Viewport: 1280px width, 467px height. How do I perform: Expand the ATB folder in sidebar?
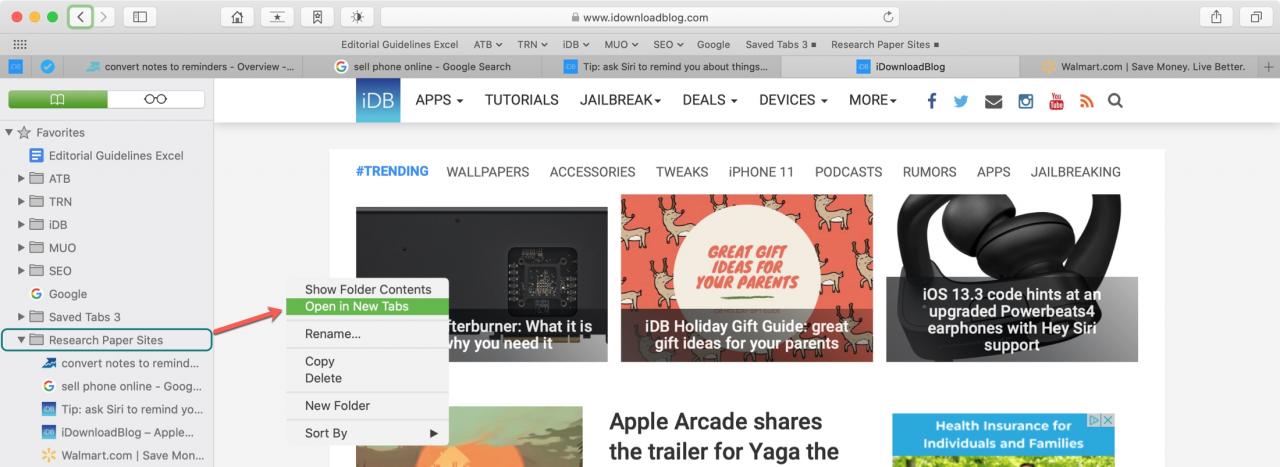[21, 178]
